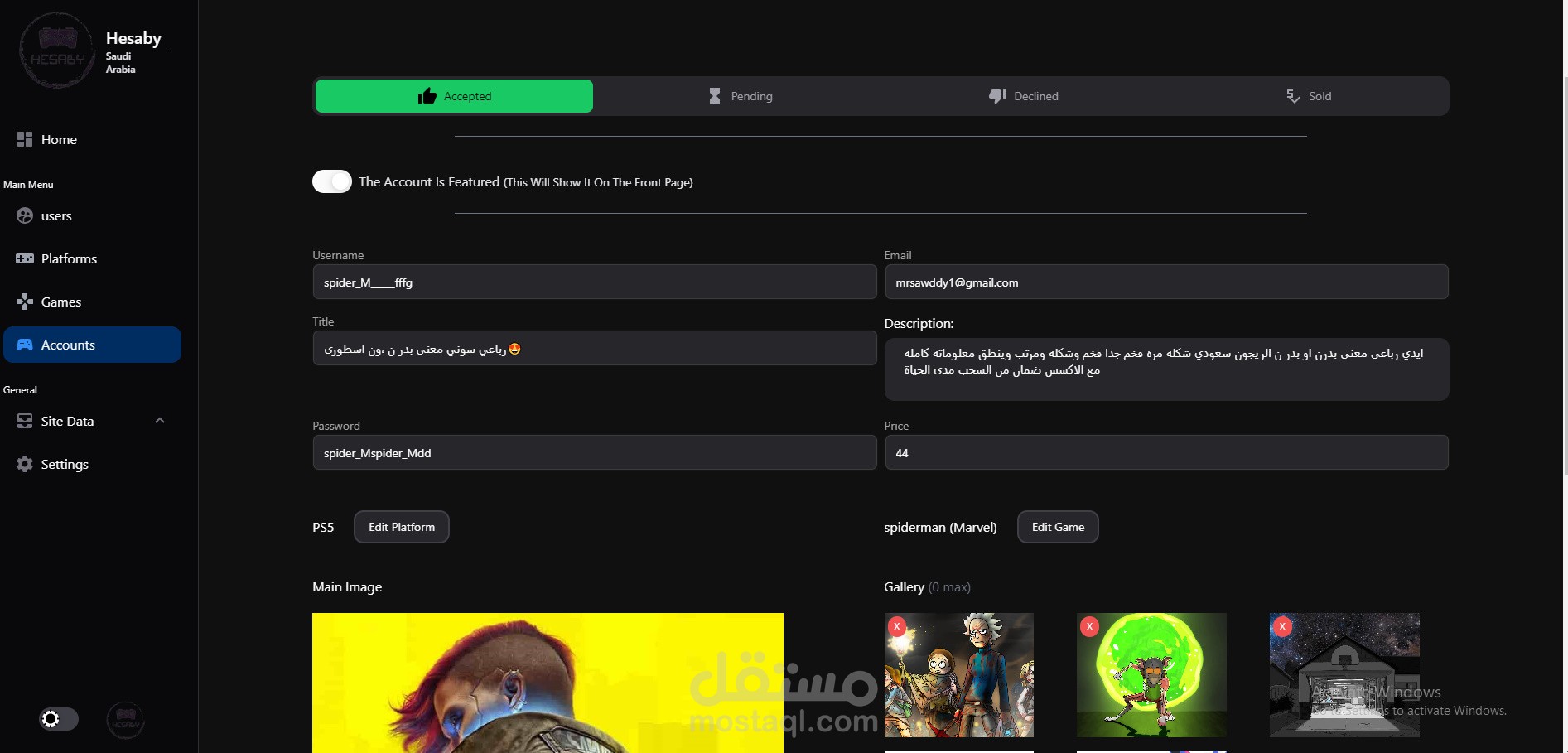This screenshot has width=1568, height=753.
Task: Click the Accounts gamepad icon
Action: [x=25, y=345]
